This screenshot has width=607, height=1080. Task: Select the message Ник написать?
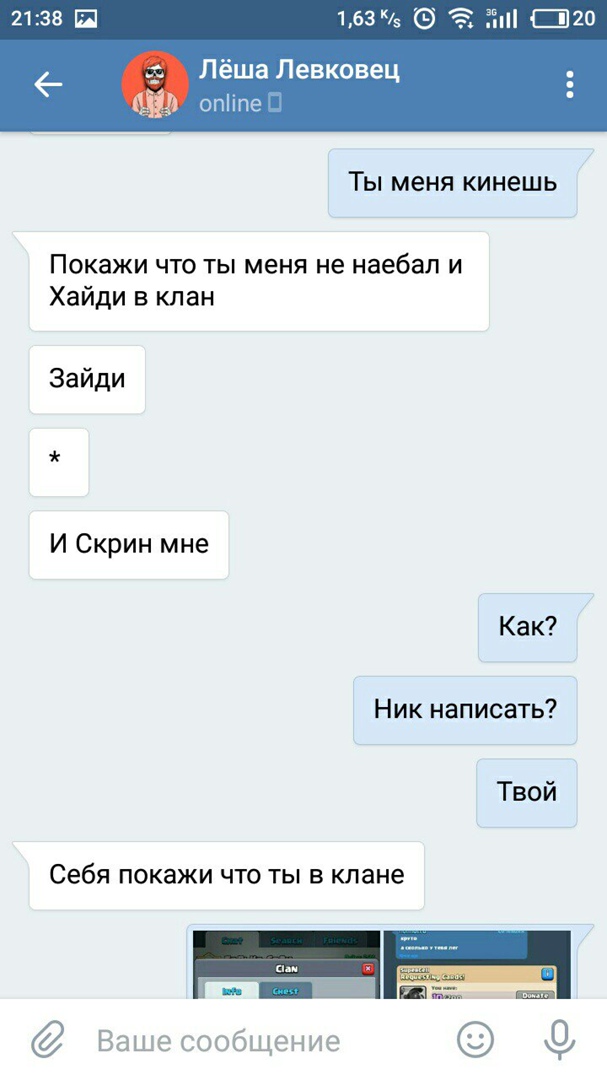coord(465,709)
